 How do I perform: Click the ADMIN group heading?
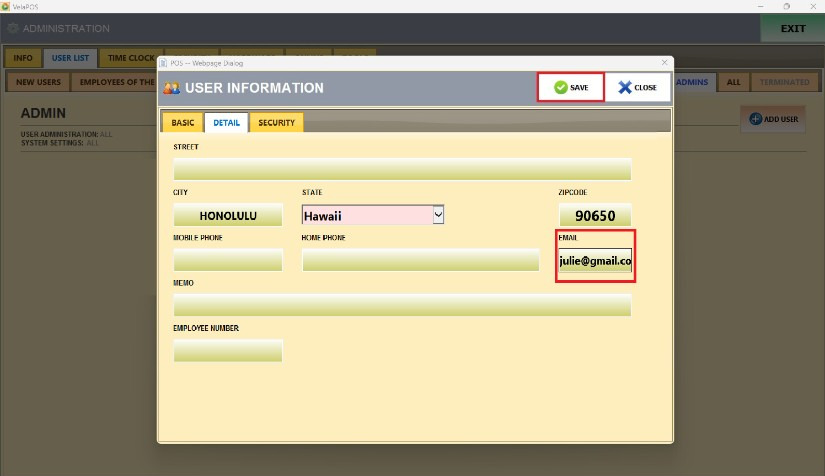[43, 113]
